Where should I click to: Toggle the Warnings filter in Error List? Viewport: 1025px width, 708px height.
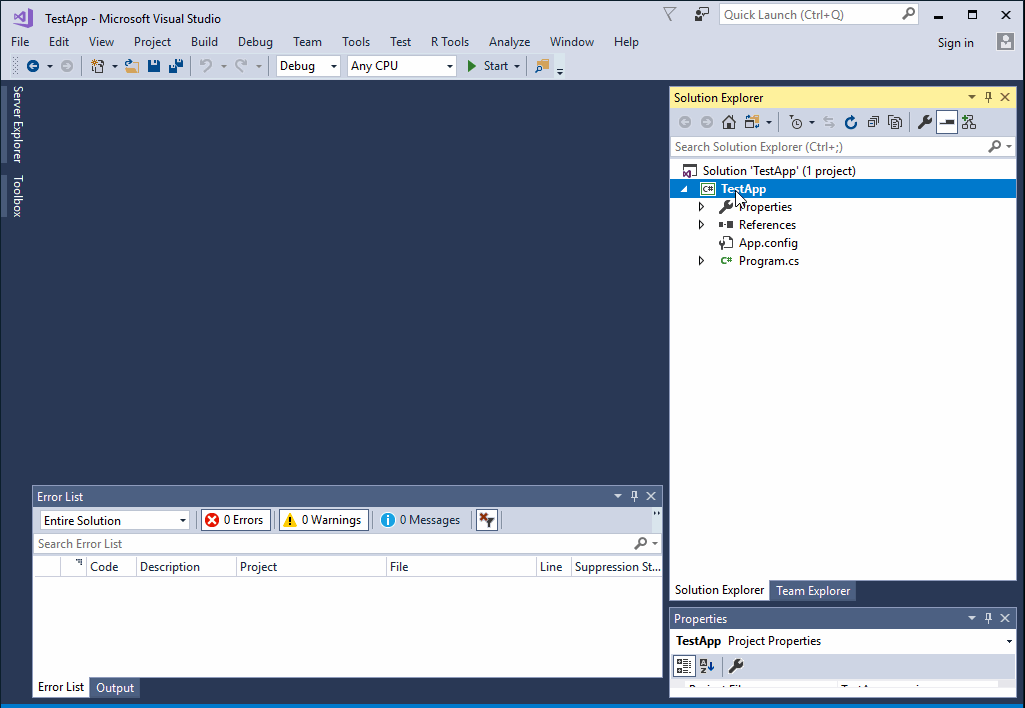(x=324, y=520)
